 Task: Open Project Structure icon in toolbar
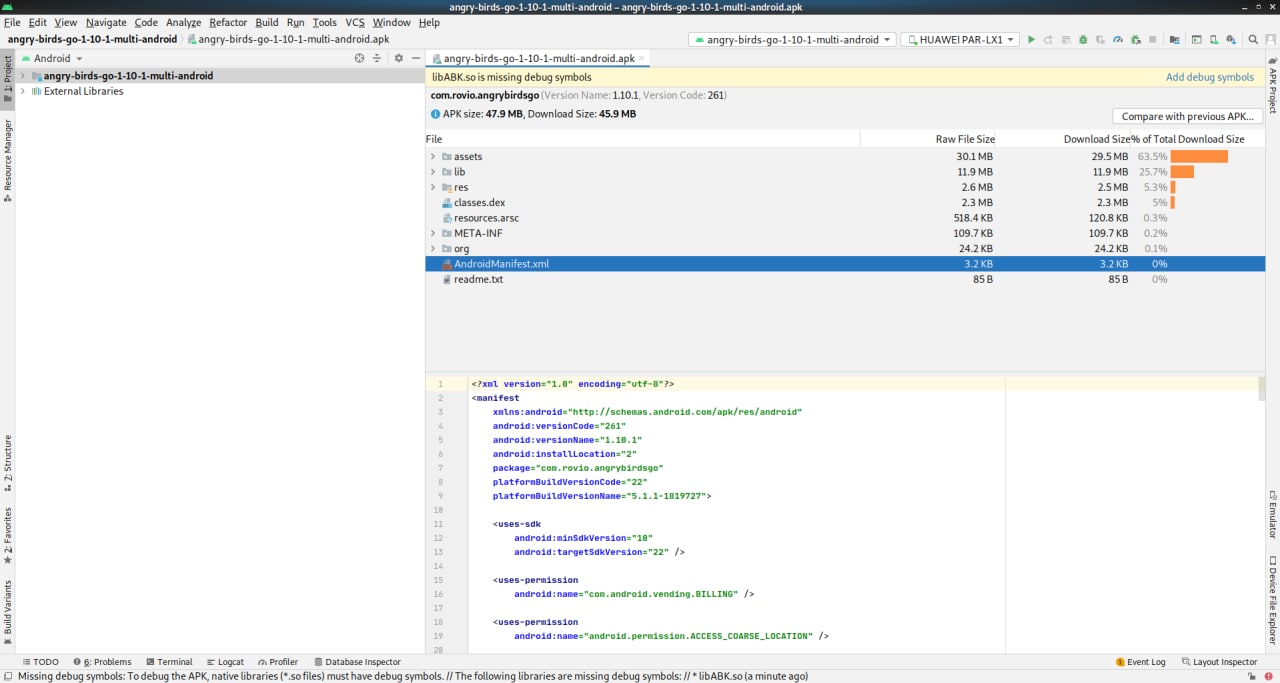1175,40
